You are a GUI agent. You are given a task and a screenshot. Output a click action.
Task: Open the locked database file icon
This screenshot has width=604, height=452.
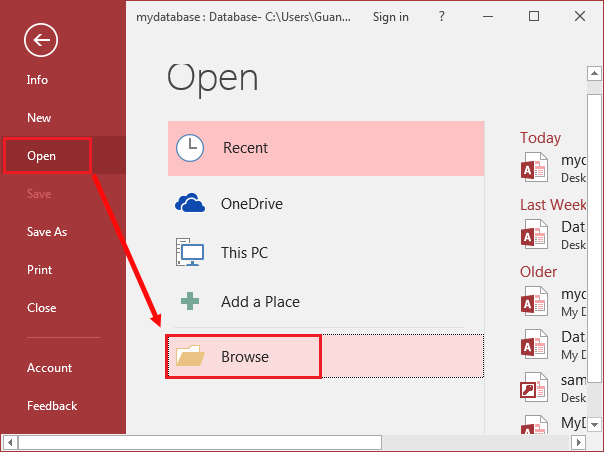(534, 387)
